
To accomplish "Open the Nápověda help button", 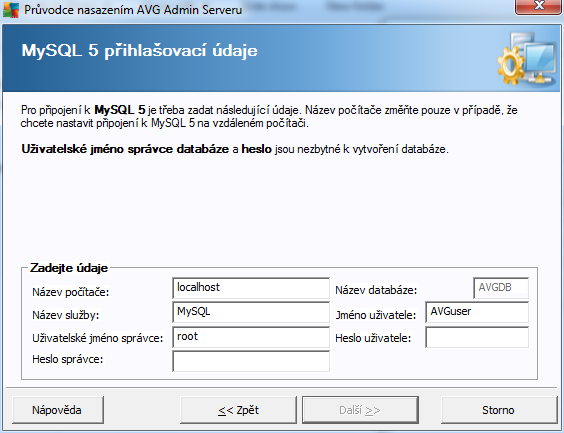I will [x=58, y=410].
